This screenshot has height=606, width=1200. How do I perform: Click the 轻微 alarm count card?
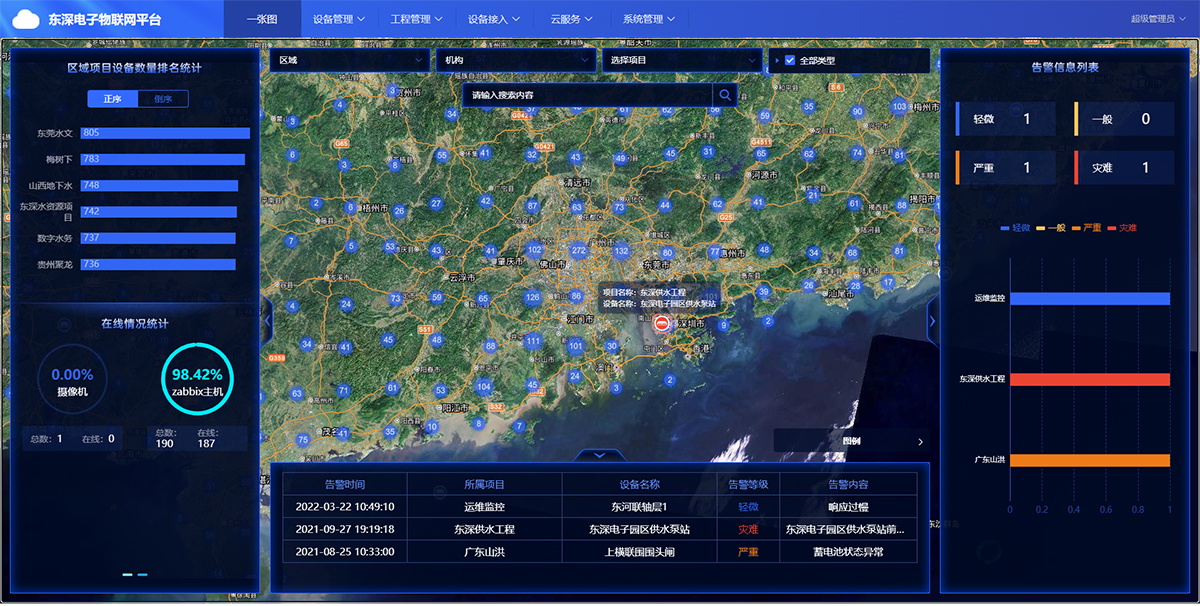click(x=1006, y=119)
